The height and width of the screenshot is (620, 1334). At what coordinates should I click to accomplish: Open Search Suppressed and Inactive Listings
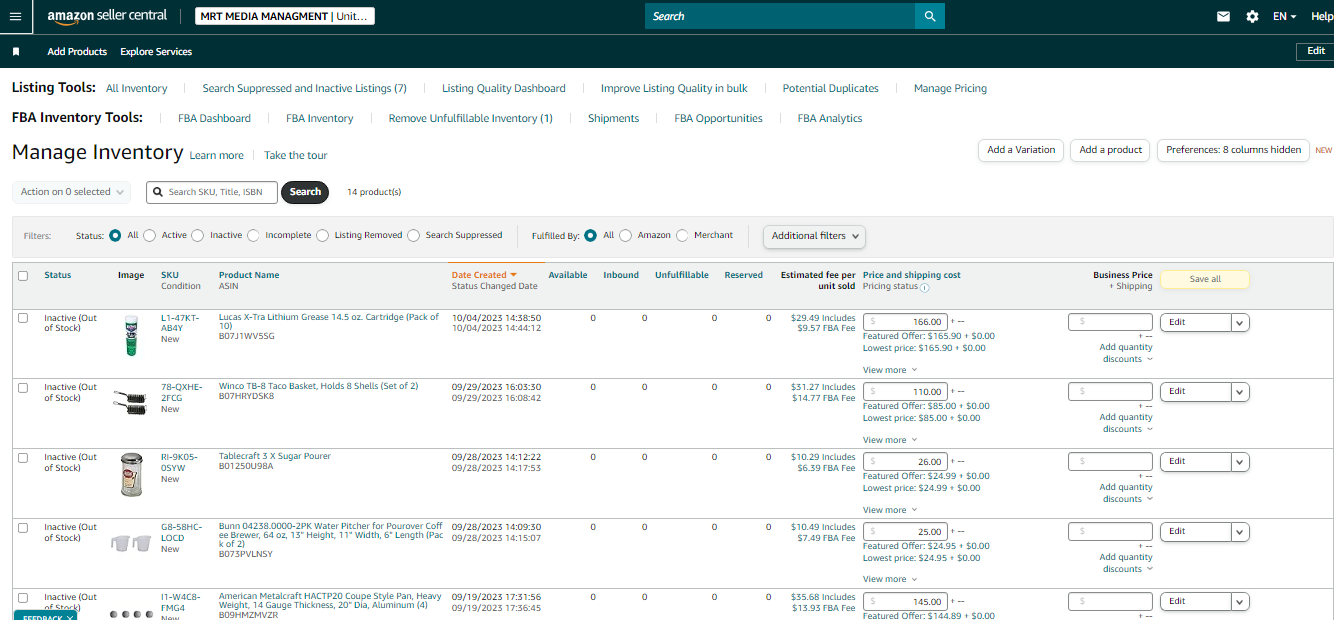pos(304,88)
